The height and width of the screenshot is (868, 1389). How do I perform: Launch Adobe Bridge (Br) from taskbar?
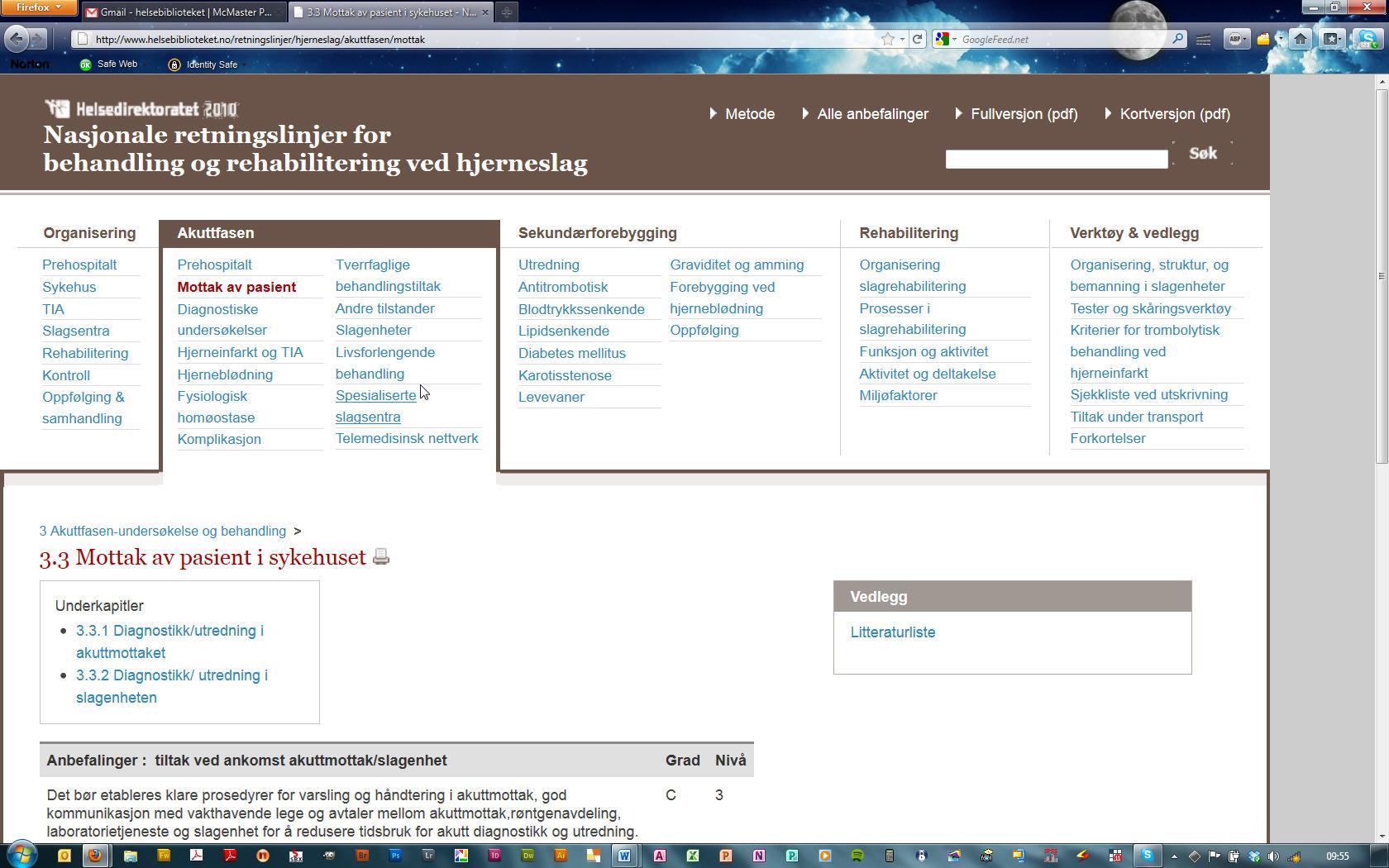362,856
